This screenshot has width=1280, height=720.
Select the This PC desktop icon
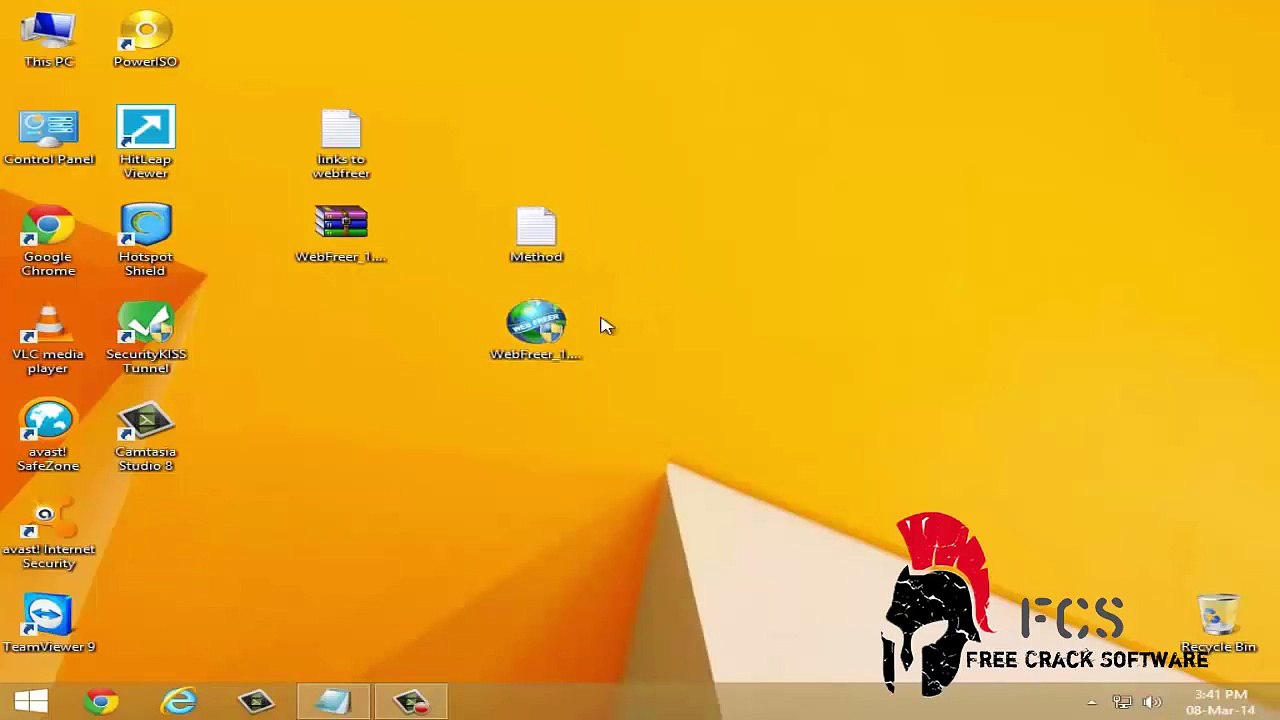click(48, 40)
